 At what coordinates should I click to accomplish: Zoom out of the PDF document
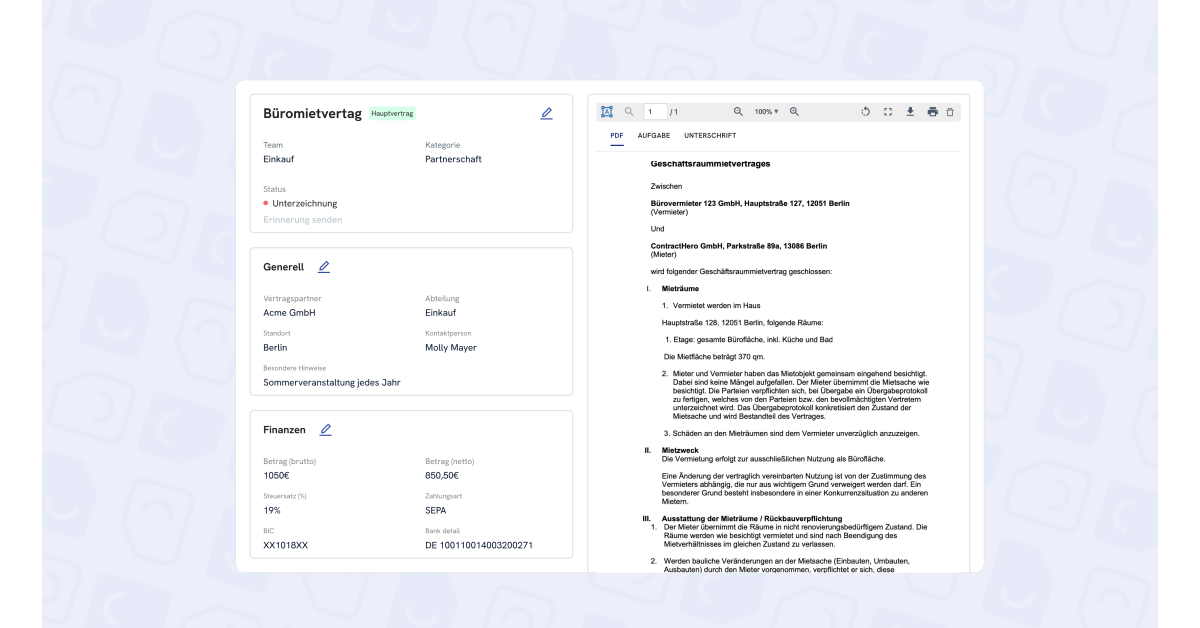(x=739, y=112)
